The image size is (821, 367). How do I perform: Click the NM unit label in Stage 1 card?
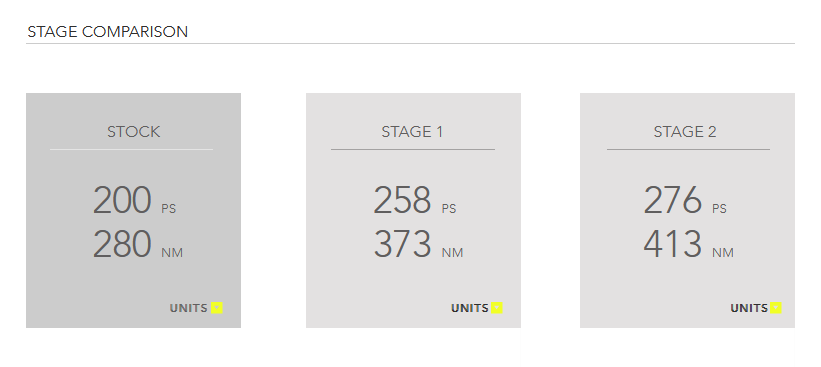click(x=452, y=253)
